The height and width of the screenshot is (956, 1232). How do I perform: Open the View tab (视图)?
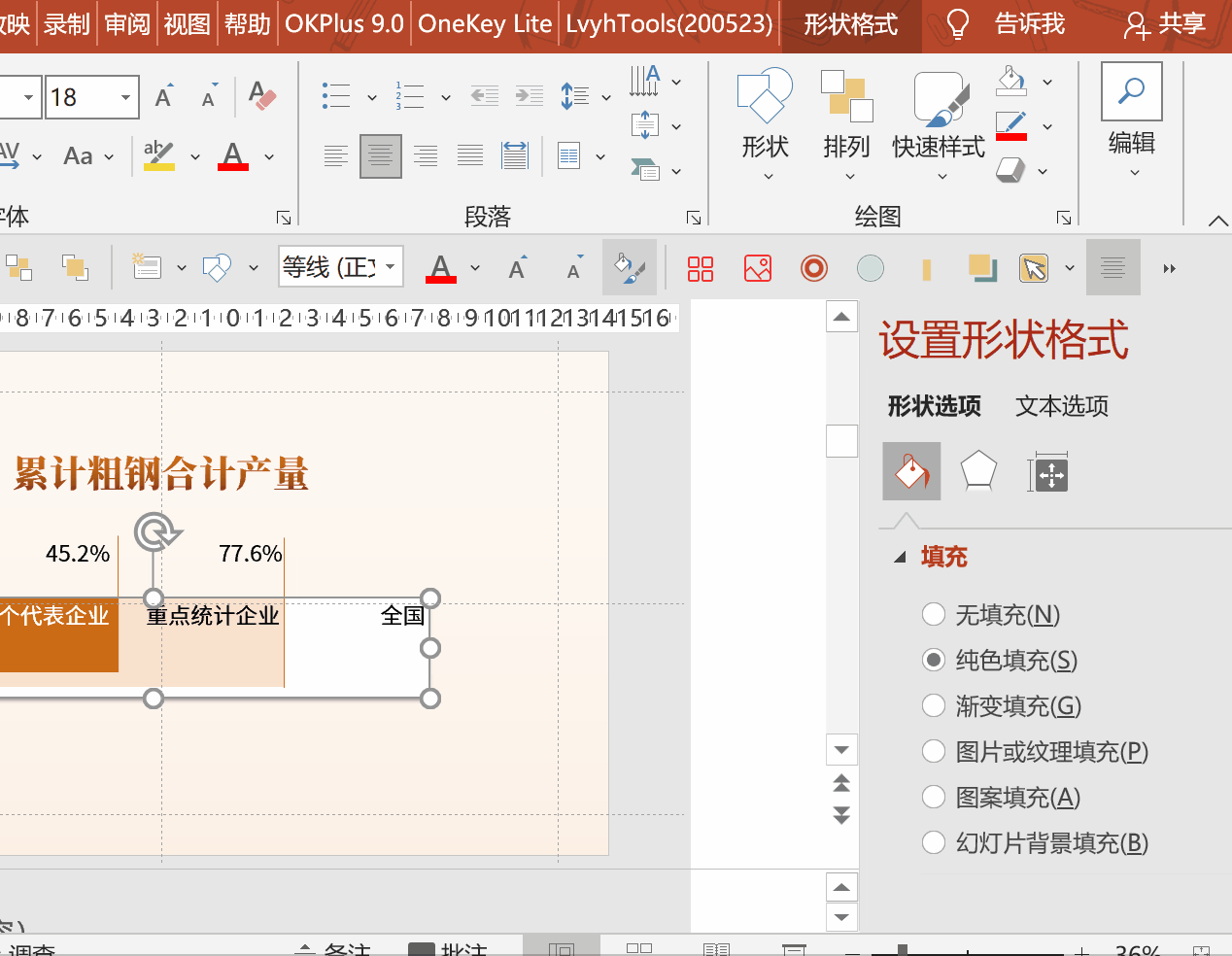pos(188,23)
